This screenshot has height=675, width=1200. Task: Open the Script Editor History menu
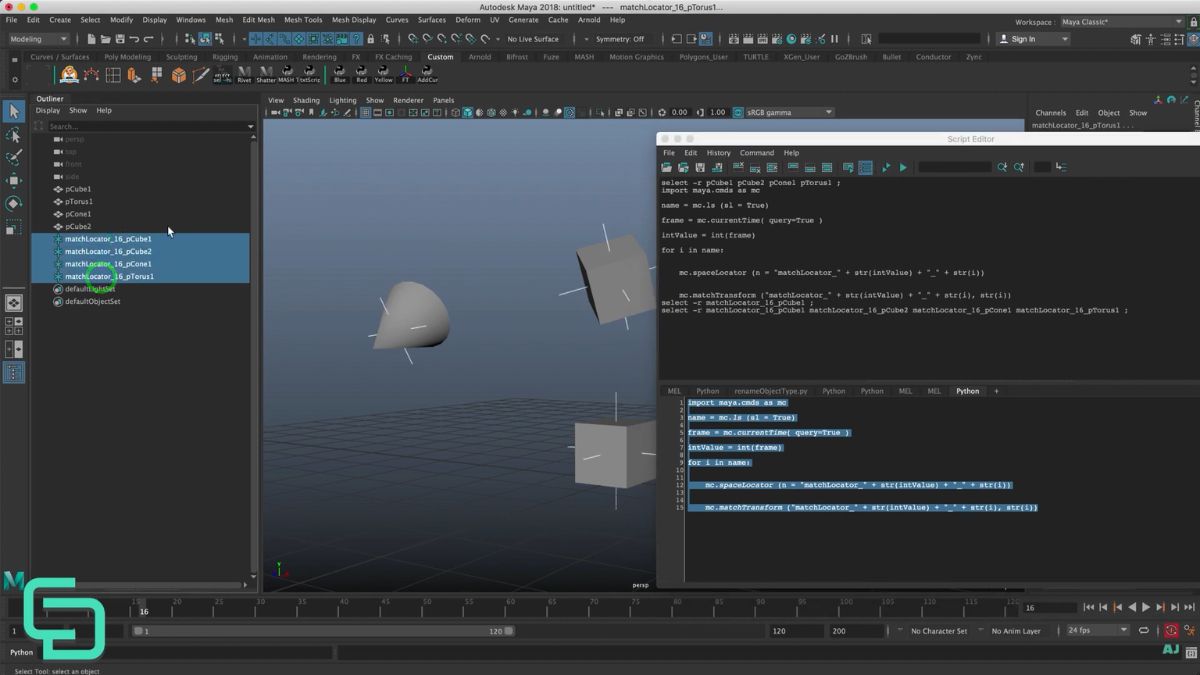pos(718,153)
